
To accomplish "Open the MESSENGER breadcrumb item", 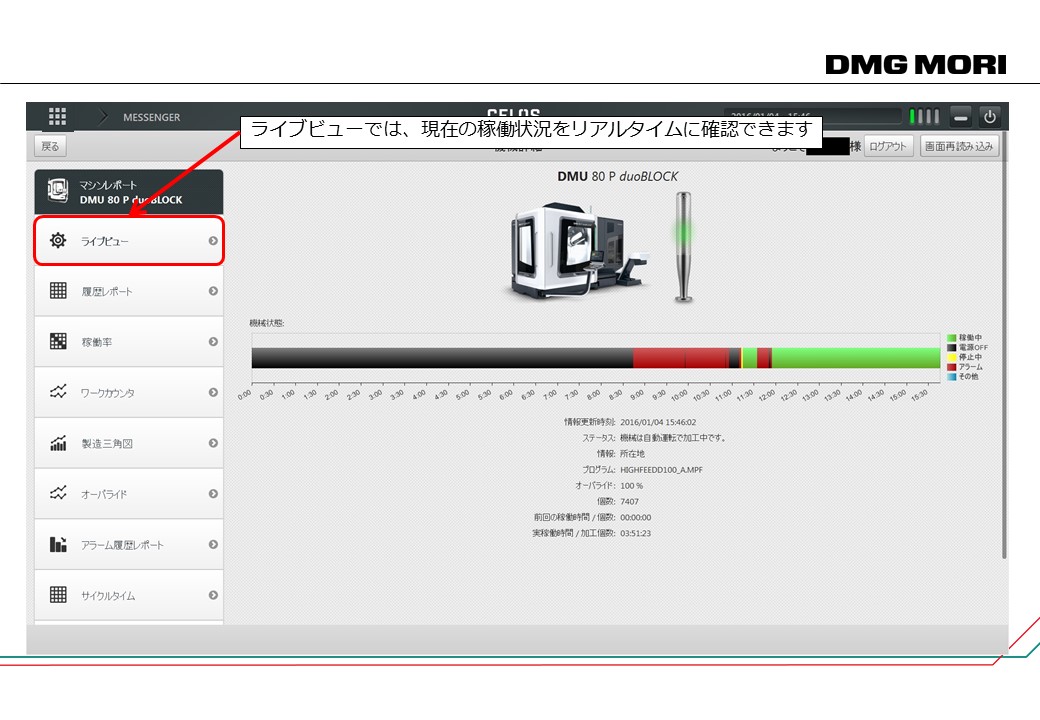I will tap(151, 117).
